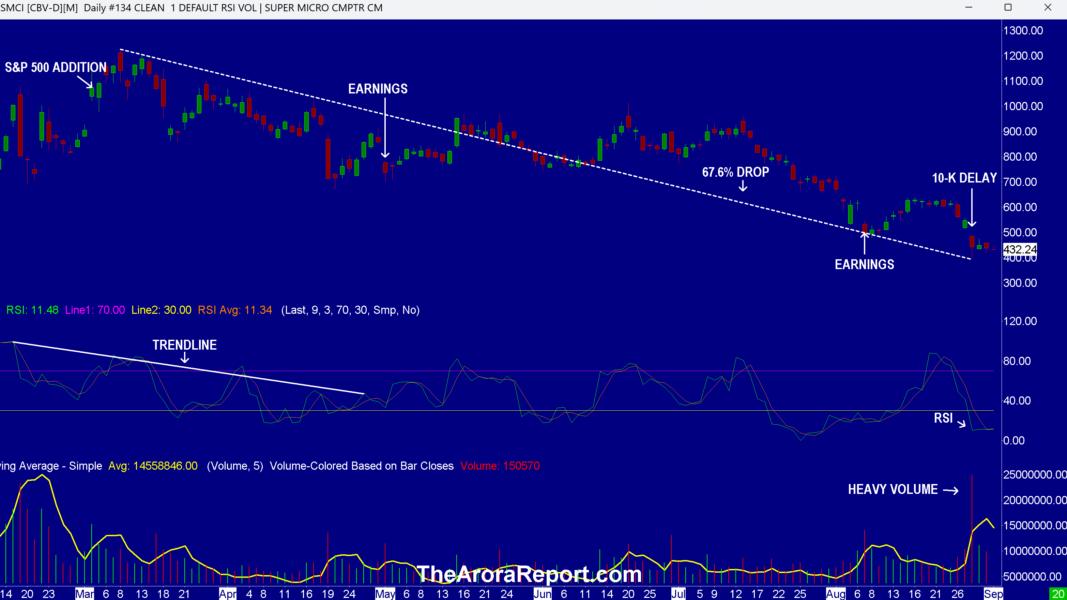Click the 10000000.00 volume axis label

[1034, 551]
